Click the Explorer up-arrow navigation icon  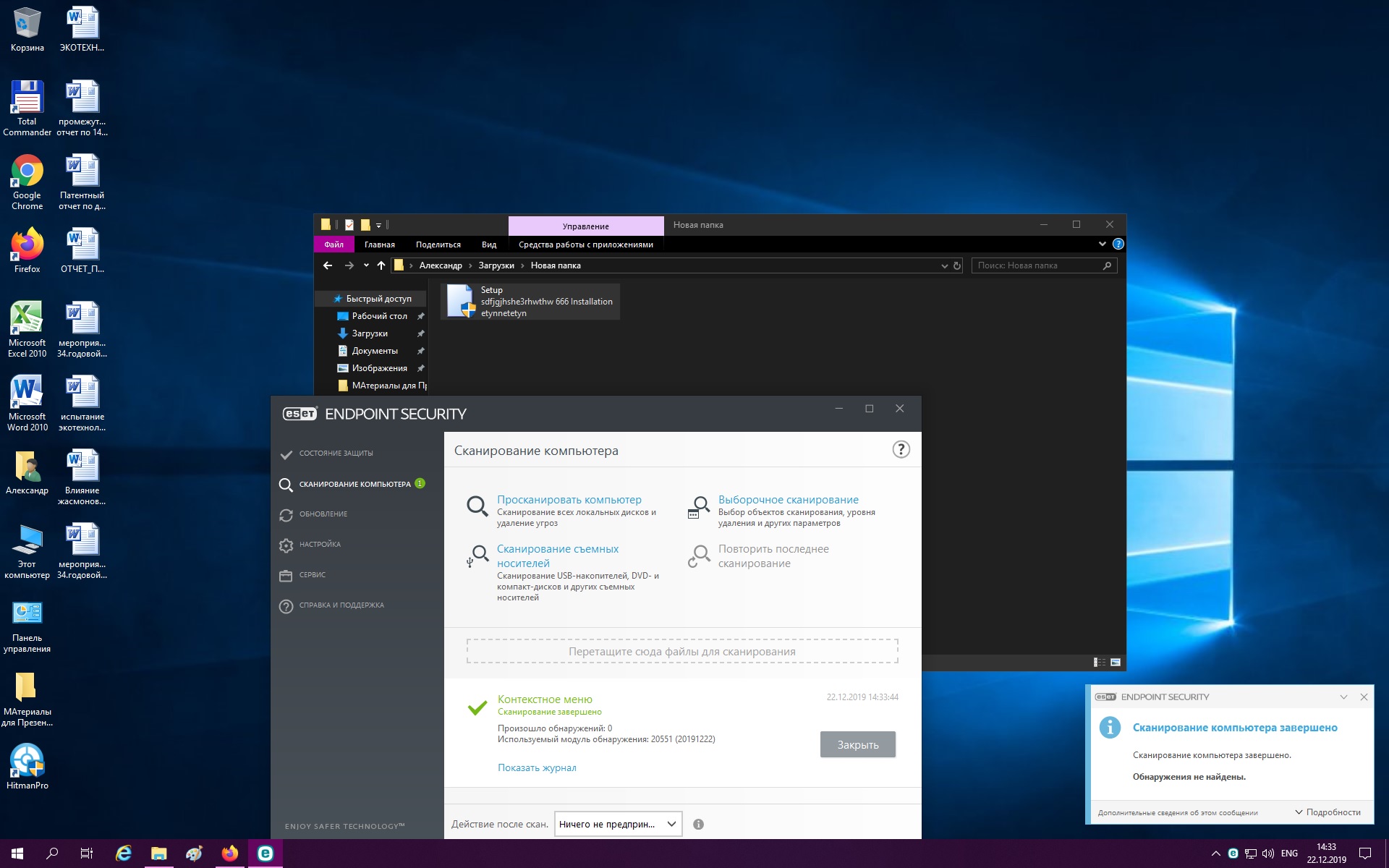[381, 266]
